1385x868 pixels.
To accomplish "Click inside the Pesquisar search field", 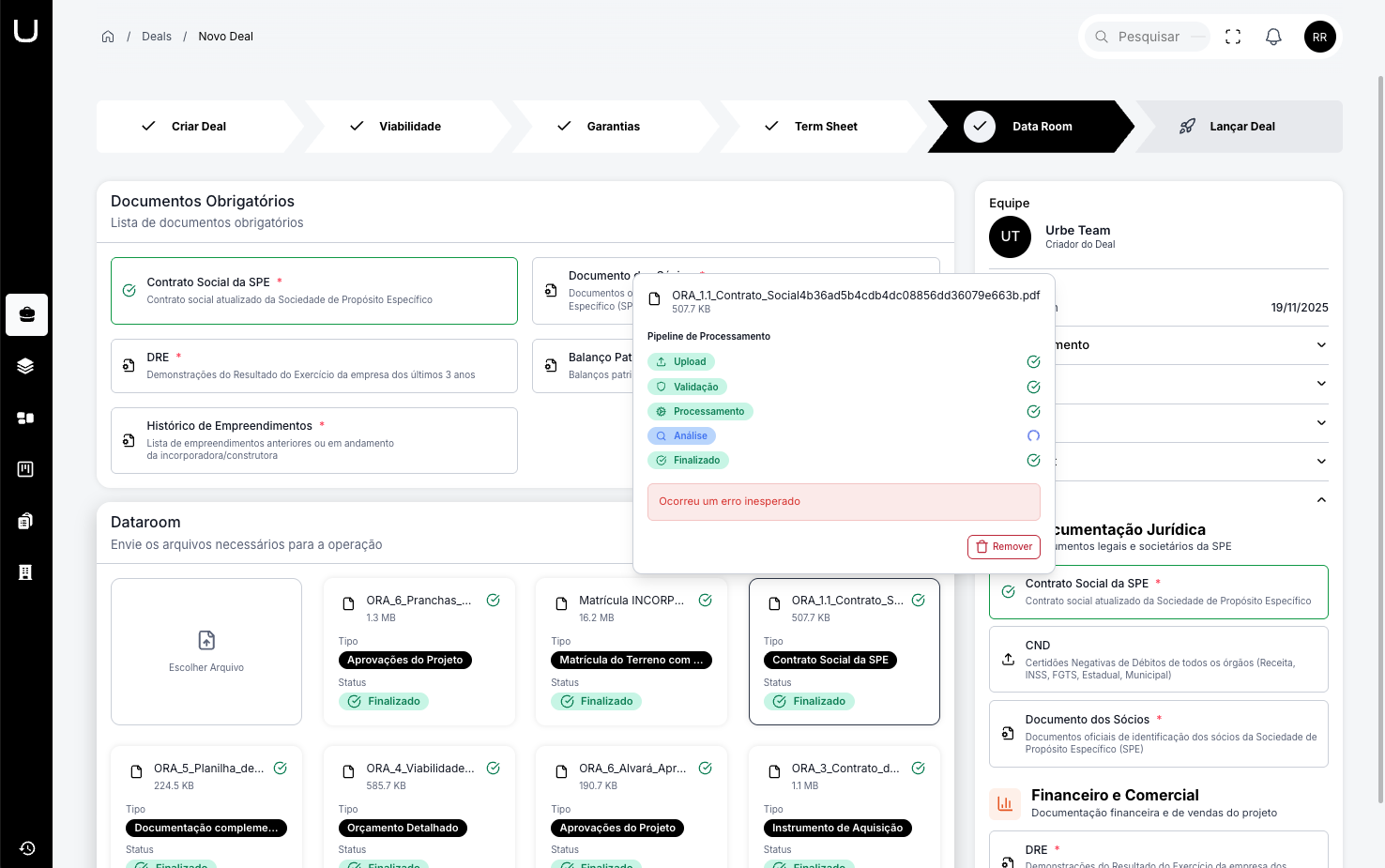I will pyautogui.click(x=1147, y=37).
